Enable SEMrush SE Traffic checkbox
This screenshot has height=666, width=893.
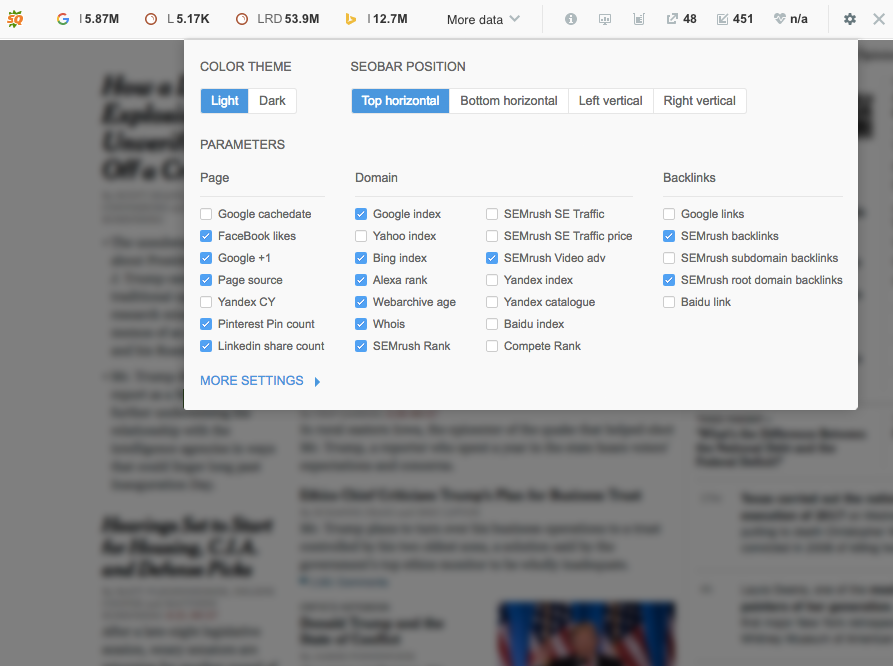pos(492,214)
